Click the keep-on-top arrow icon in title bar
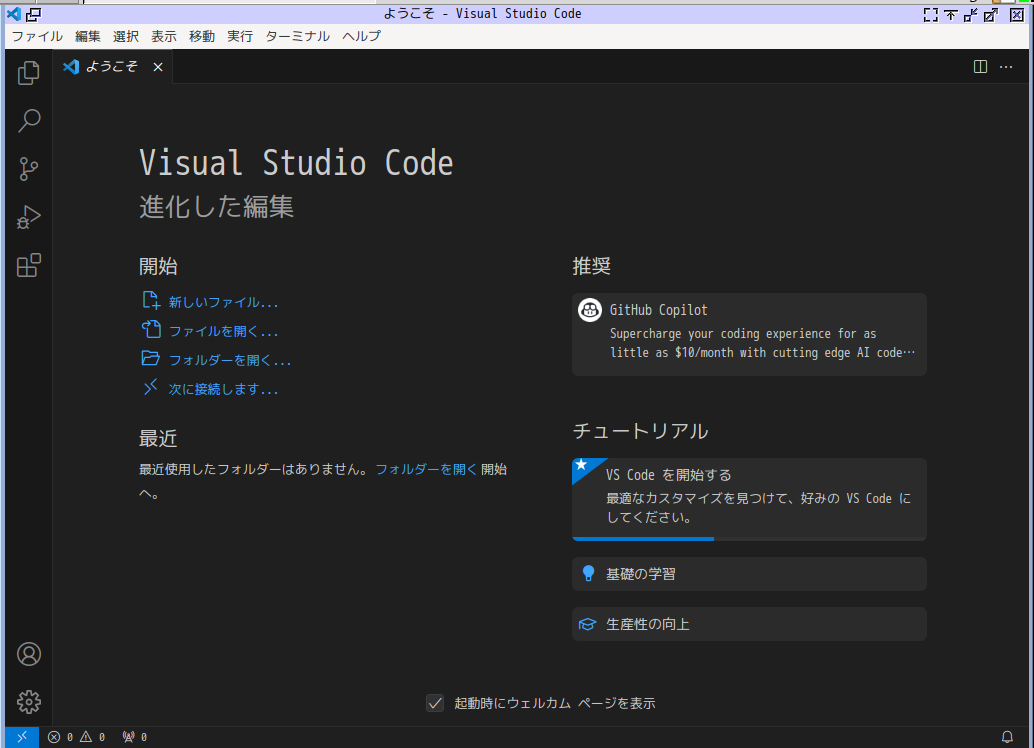Viewport: 1034px width, 748px height. point(950,15)
